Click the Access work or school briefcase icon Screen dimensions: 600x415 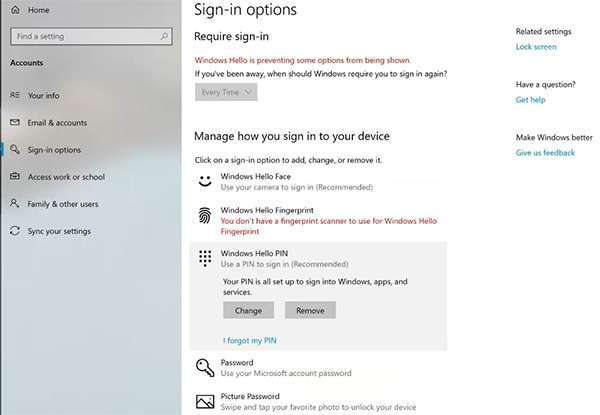click(x=14, y=177)
